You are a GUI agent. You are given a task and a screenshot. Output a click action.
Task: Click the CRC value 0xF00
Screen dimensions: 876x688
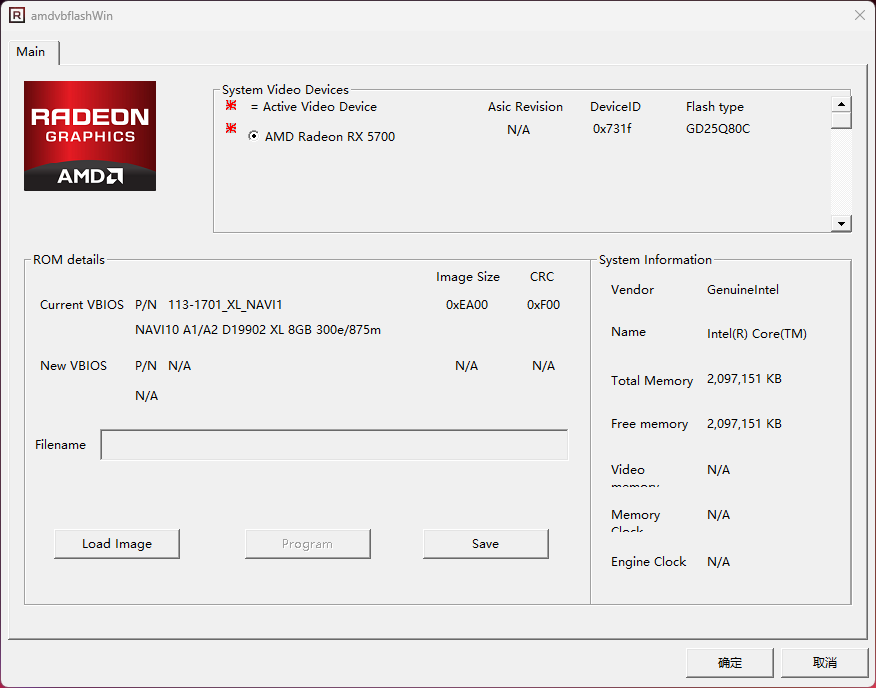pyautogui.click(x=543, y=305)
